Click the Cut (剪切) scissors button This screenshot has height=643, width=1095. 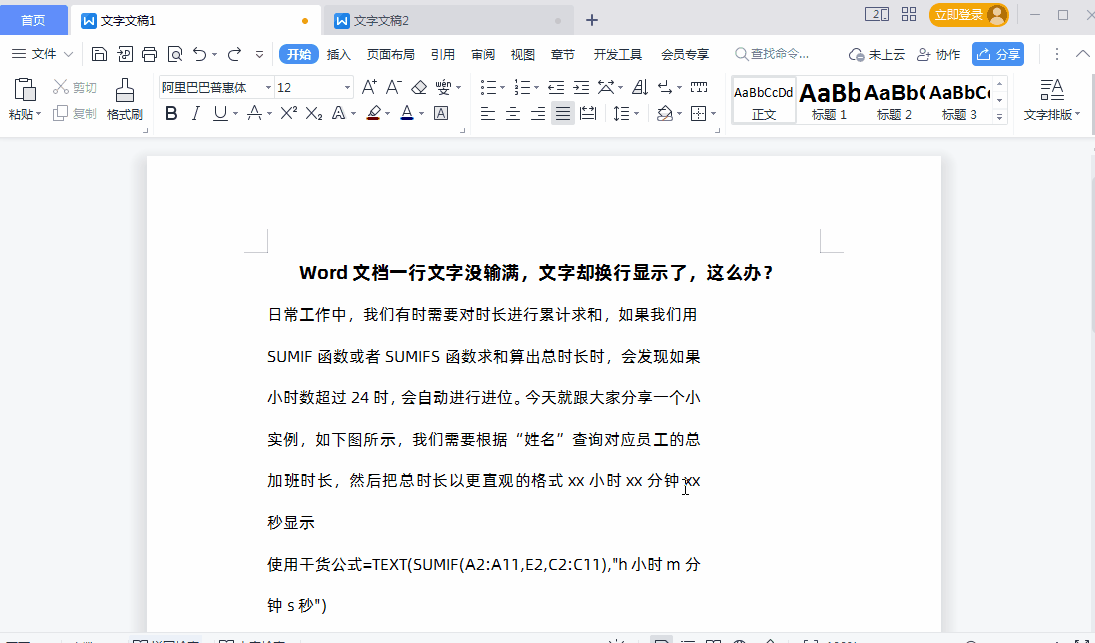pyautogui.click(x=75, y=87)
